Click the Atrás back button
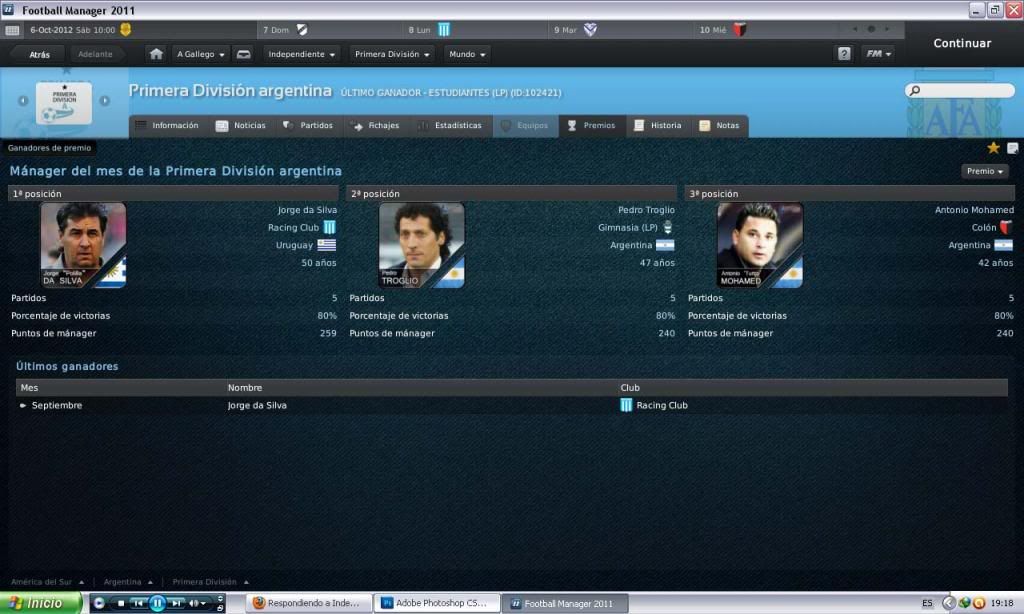The height and width of the screenshot is (614, 1024). (39, 54)
